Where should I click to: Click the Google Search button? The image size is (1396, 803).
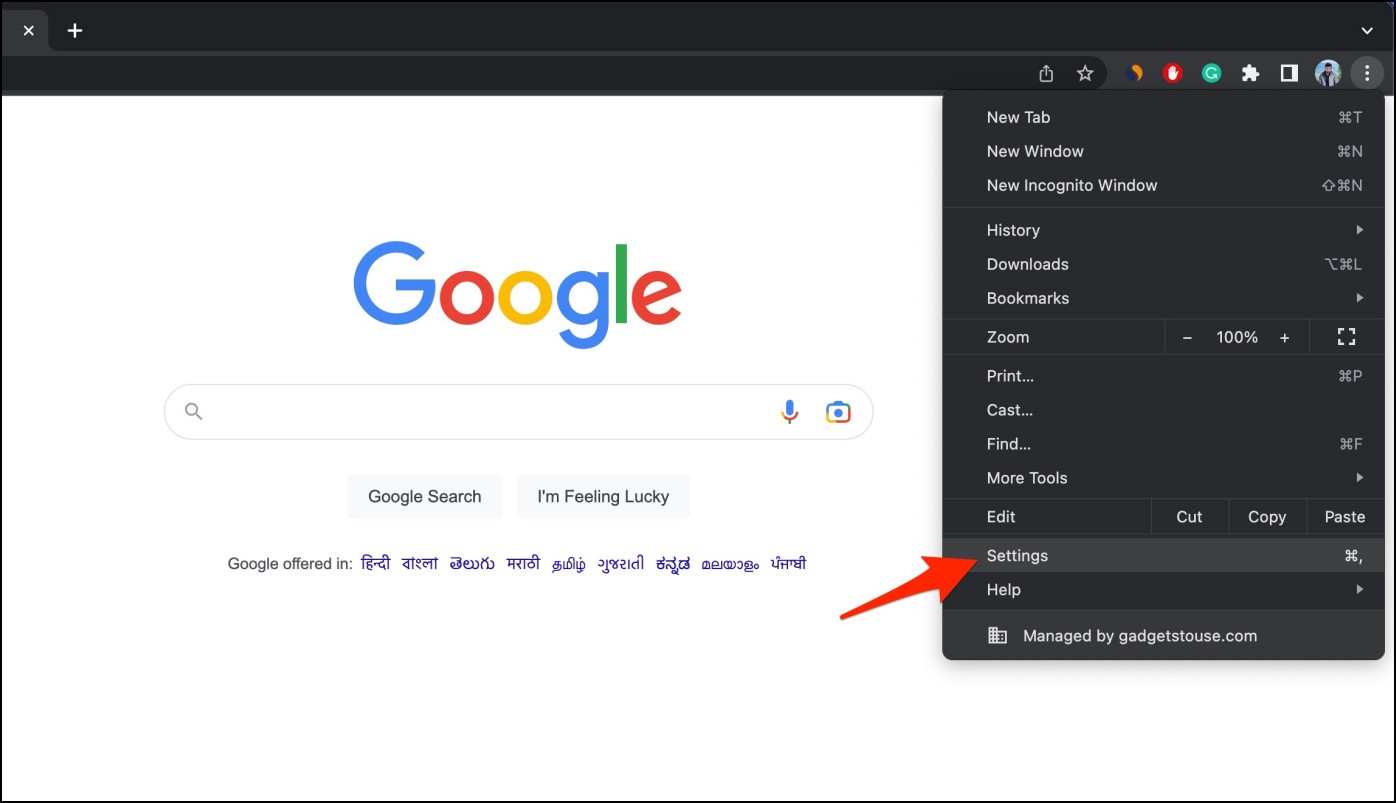(x=424, y=497)
